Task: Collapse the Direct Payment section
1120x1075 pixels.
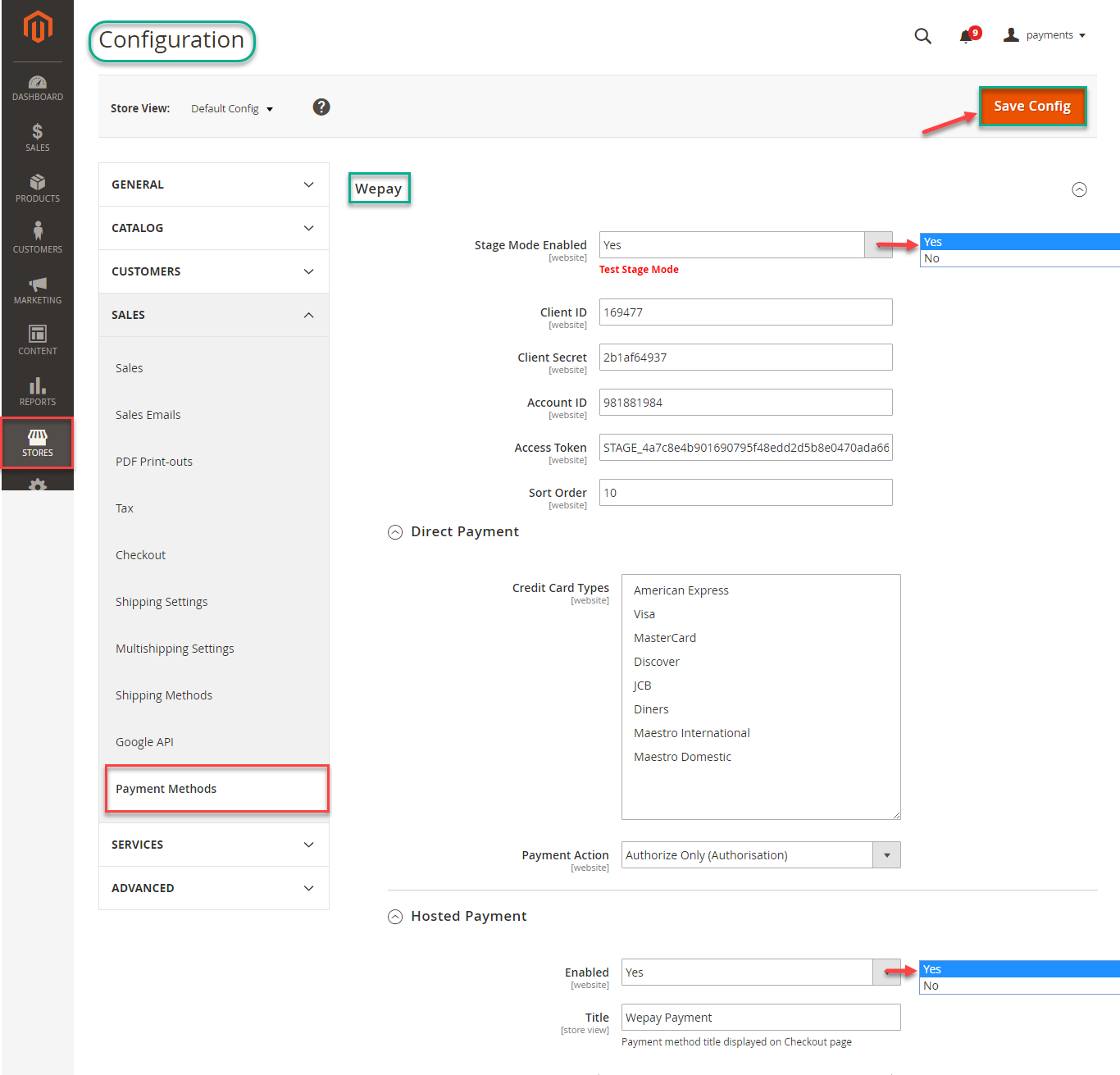Action: coord(395,532)
